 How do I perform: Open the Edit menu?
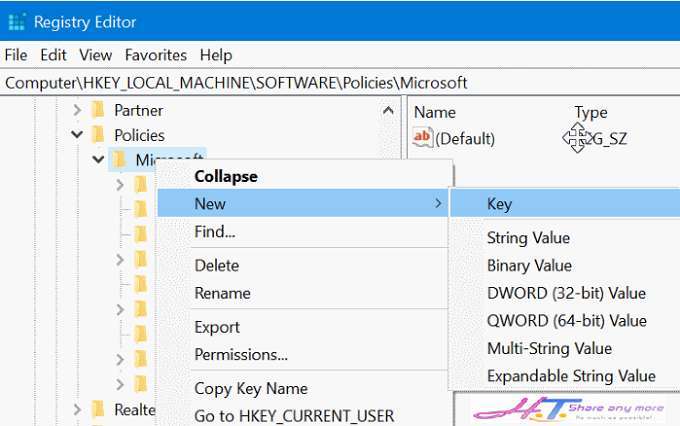(53, 55)
